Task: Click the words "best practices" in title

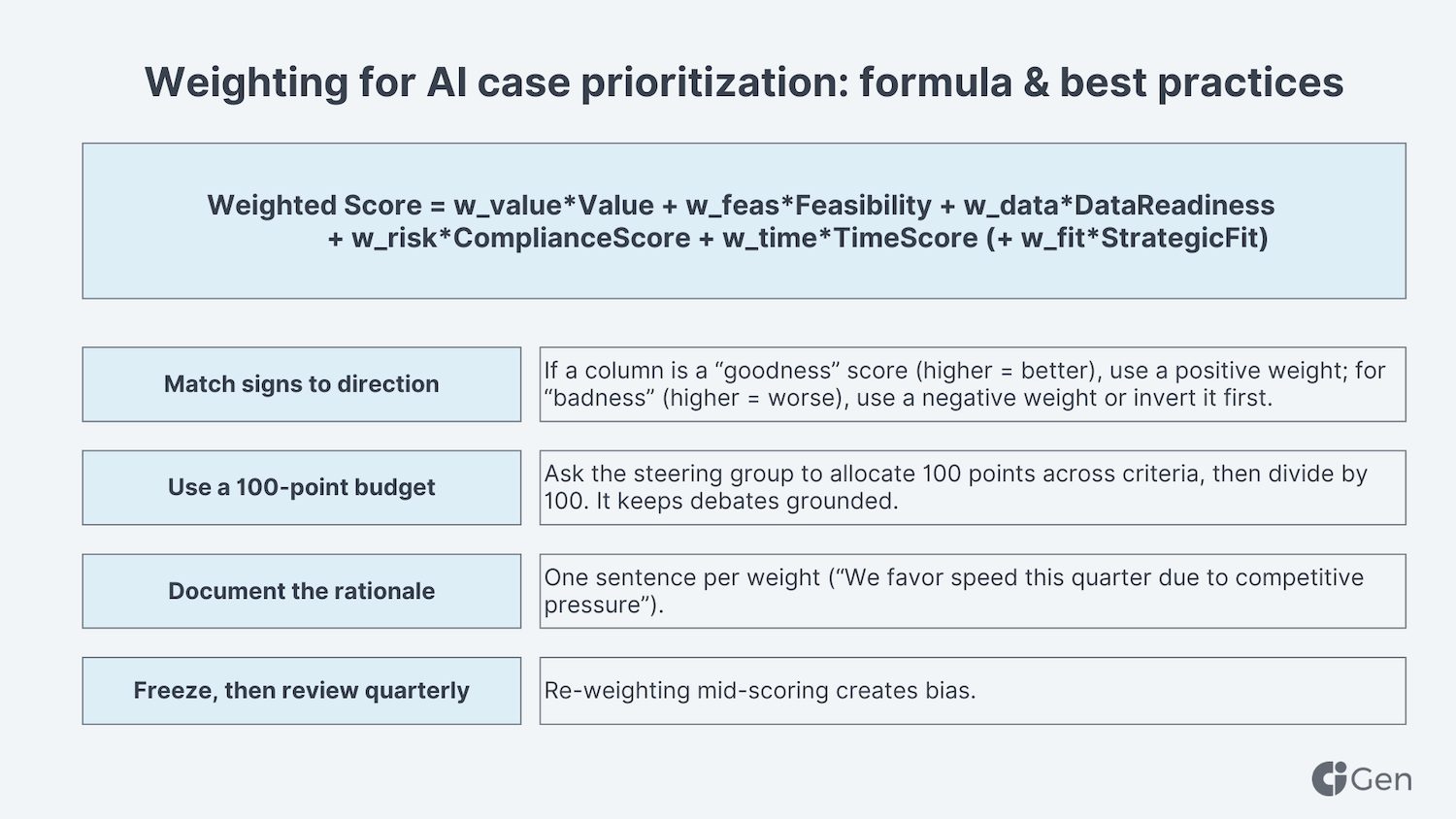Action: (1202, 82)
